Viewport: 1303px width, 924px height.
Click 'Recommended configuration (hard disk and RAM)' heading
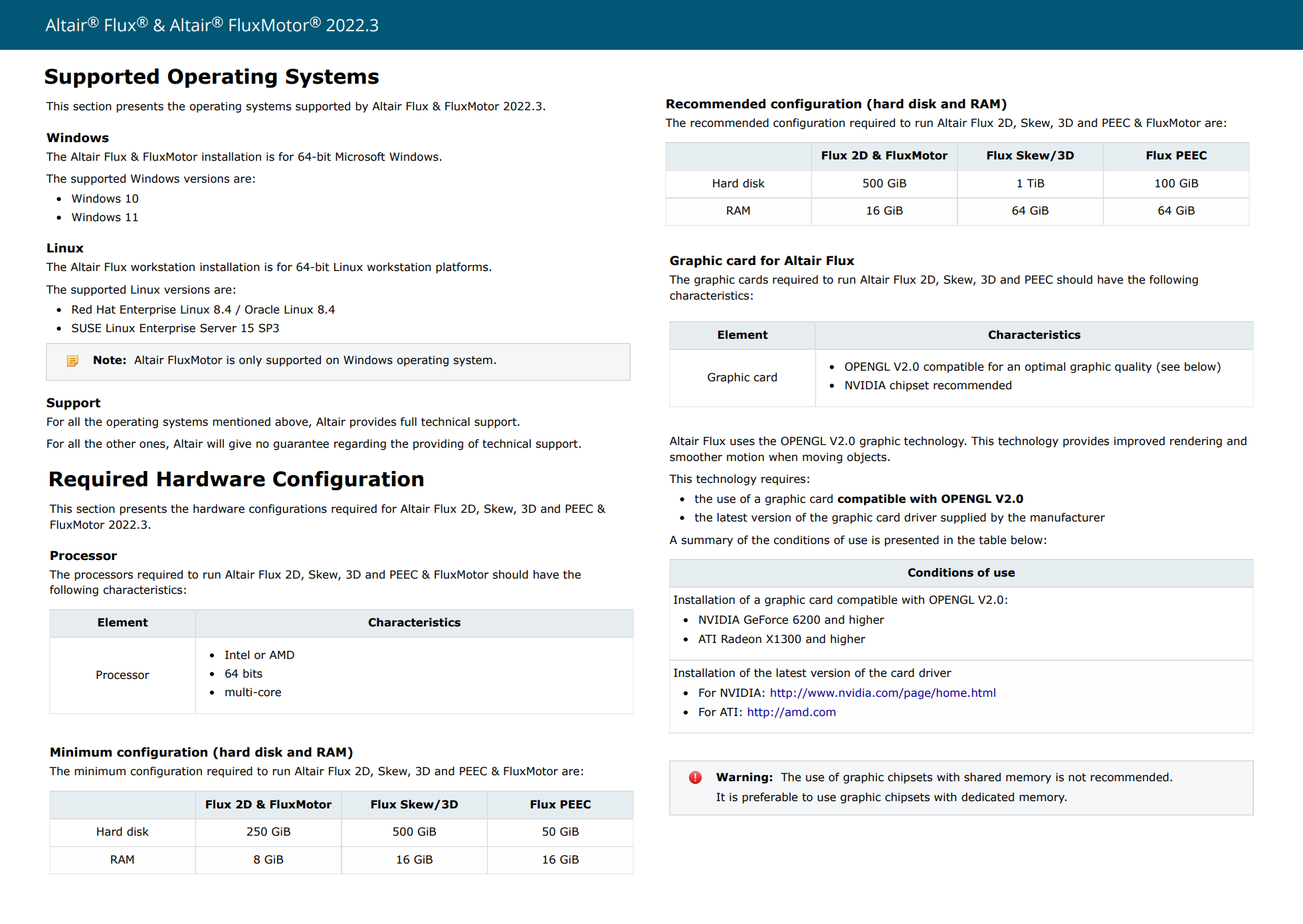[837, 104]
